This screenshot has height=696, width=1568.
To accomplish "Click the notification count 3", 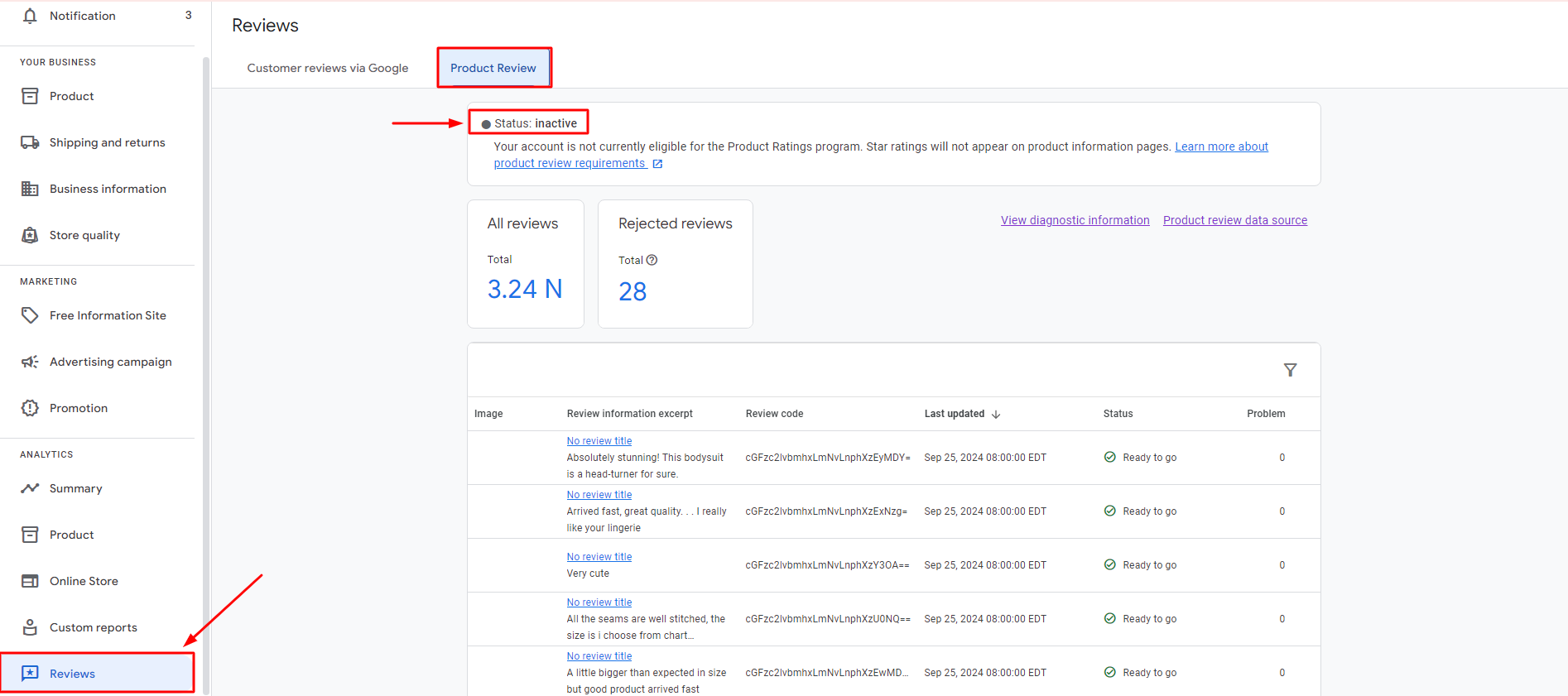I will (188, 15).
